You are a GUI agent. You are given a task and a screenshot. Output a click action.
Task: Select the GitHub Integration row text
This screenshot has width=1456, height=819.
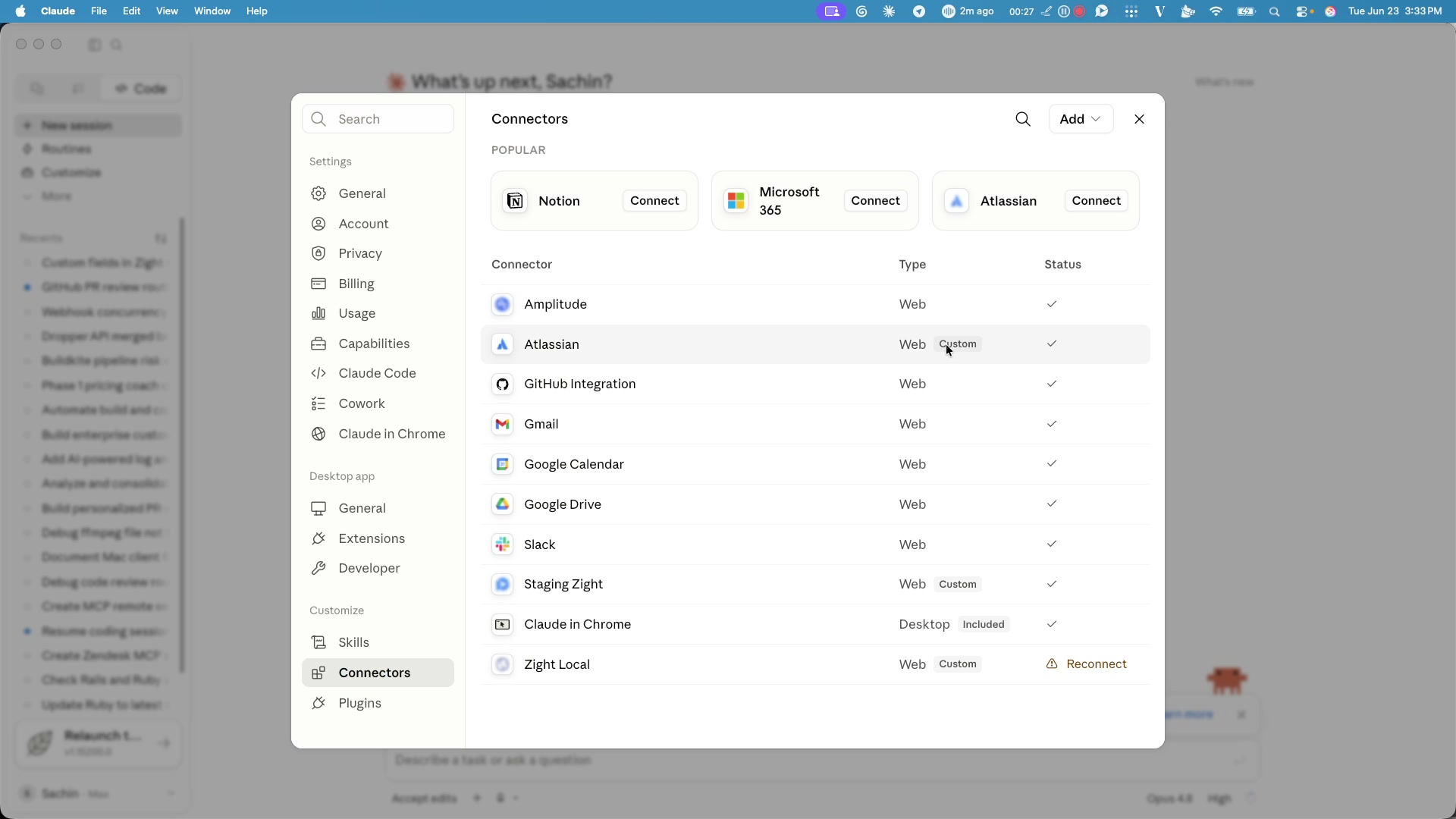pyautogui.click(x=580, y=384)
